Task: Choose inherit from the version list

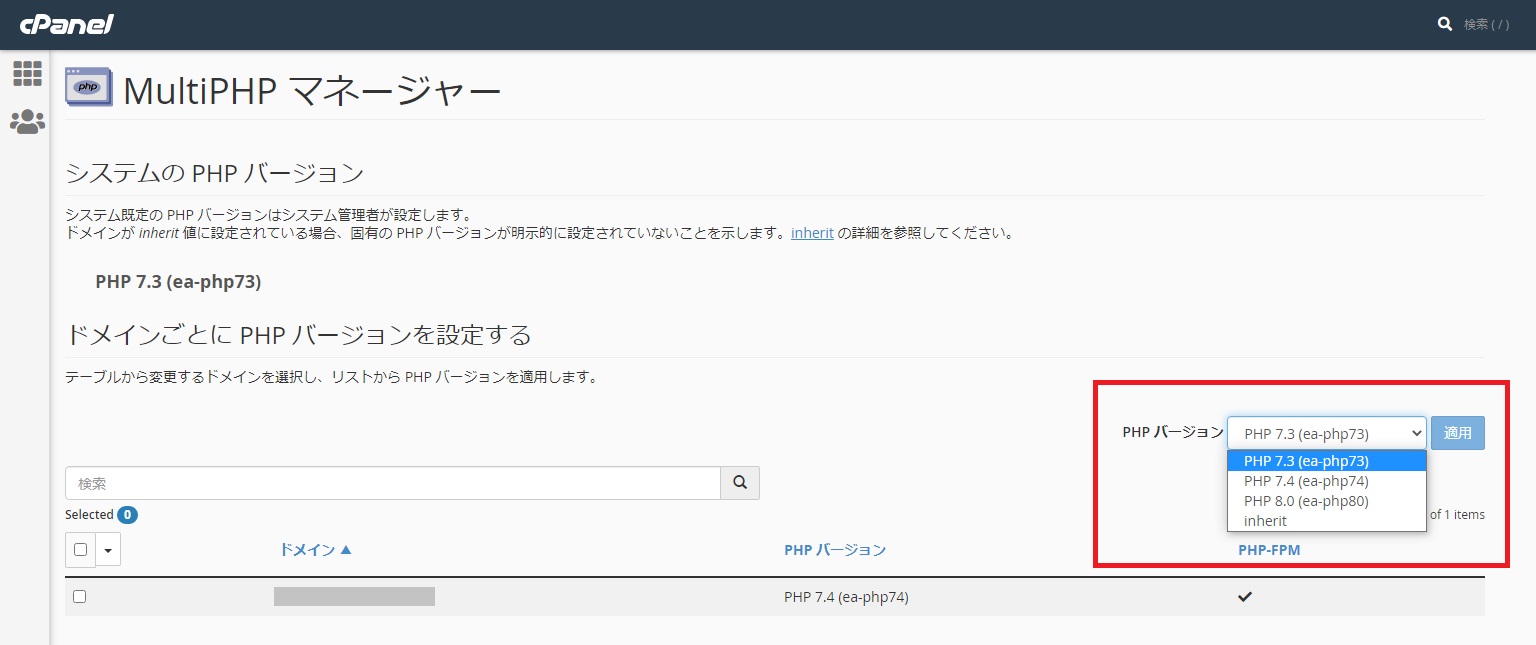Action: (1326, 521)
